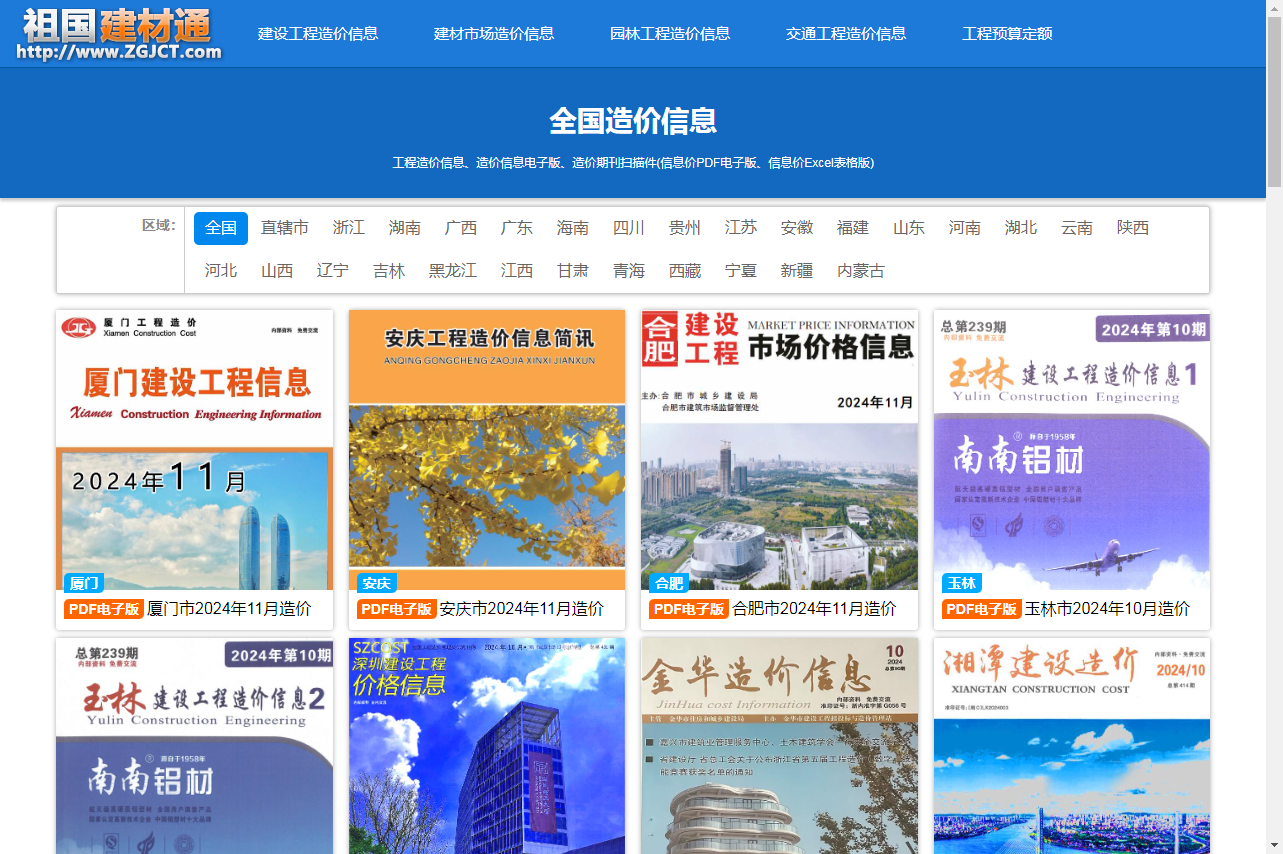This screenshot has height=854, width=1283.
Task: Open 园林工程造价信息 menu
Action: coord(670,33)
